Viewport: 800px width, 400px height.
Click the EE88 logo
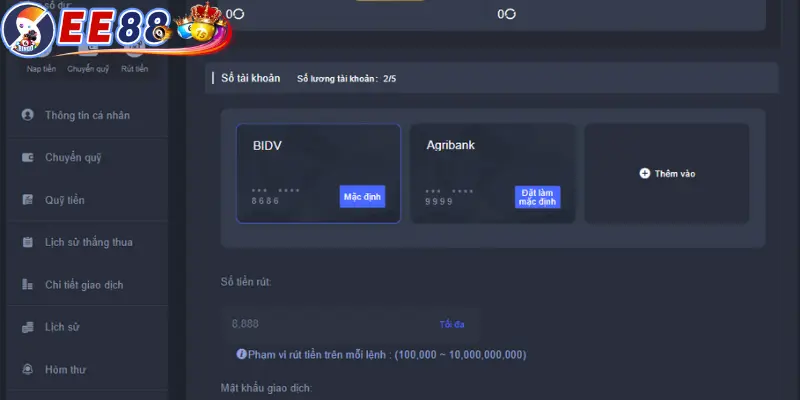[116, 29]
